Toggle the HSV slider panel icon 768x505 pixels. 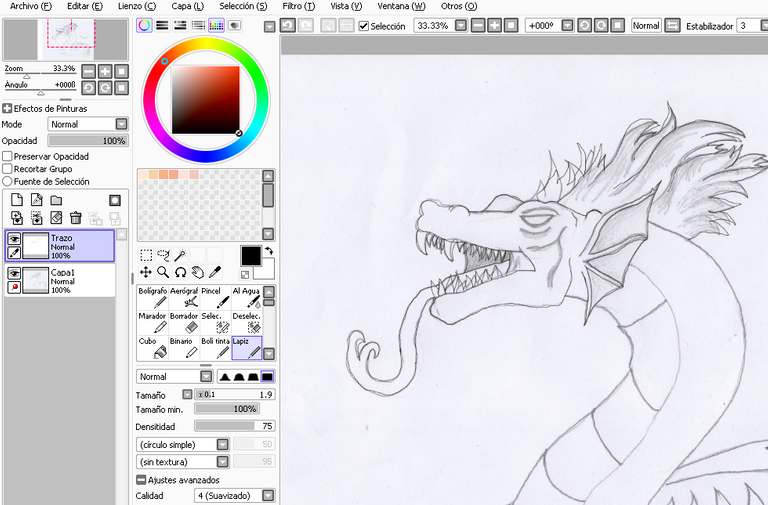click(180, 25)
